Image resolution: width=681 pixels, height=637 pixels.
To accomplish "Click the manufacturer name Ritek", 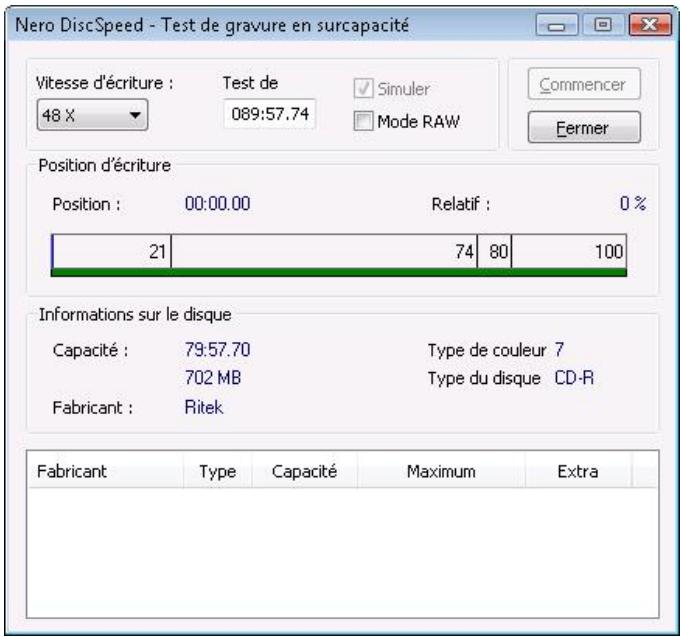I will 204,407.
